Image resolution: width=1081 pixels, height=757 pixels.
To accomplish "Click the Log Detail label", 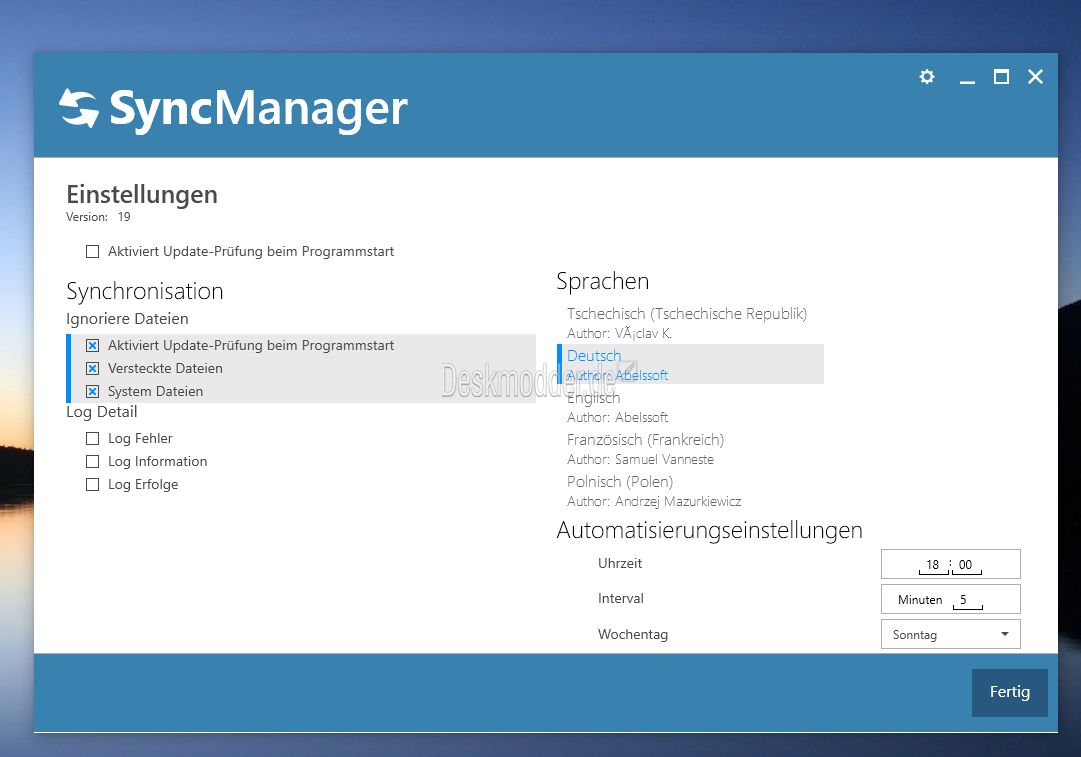I will [x=101, y=412].
